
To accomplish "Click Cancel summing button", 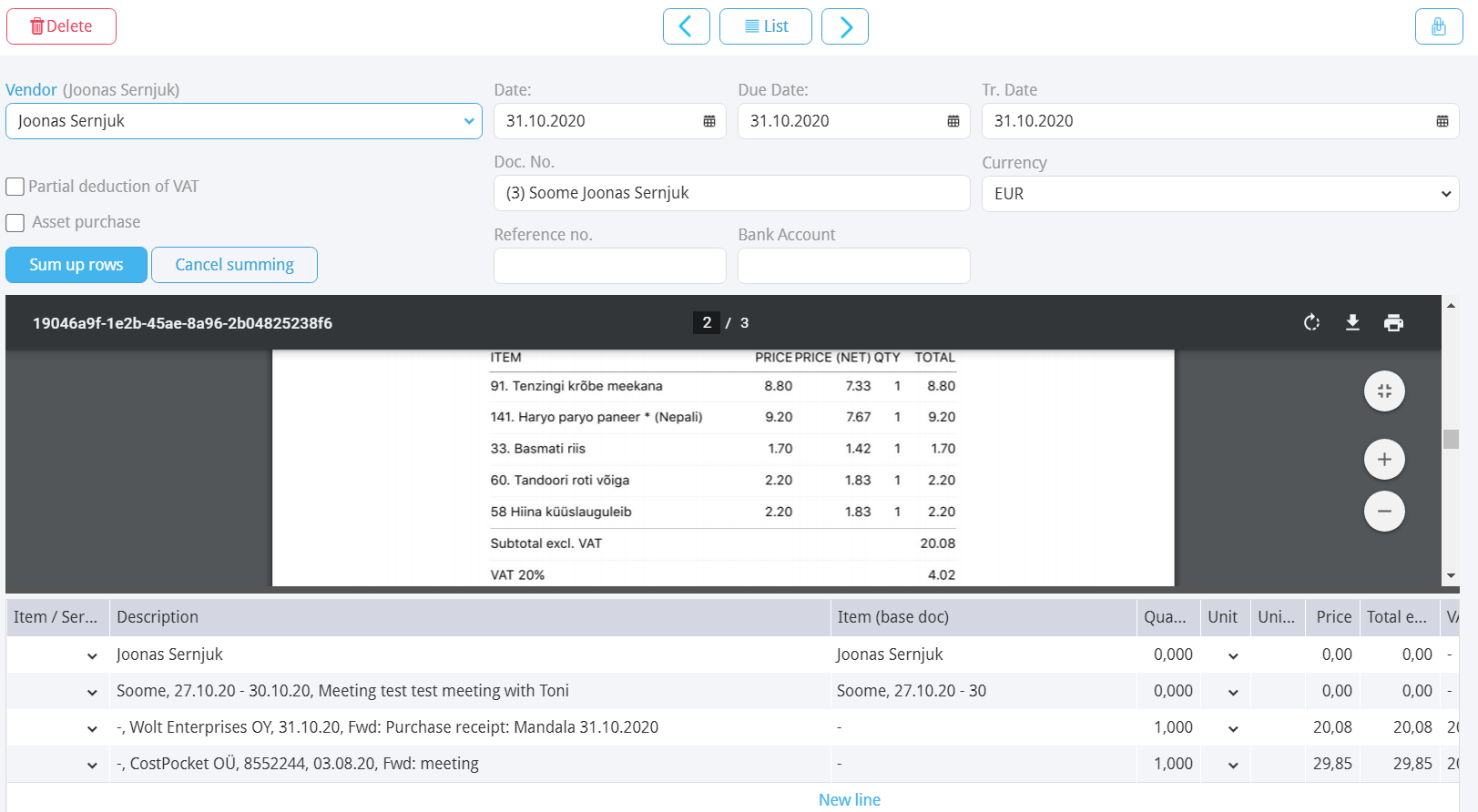I will (x=234, y=265).
